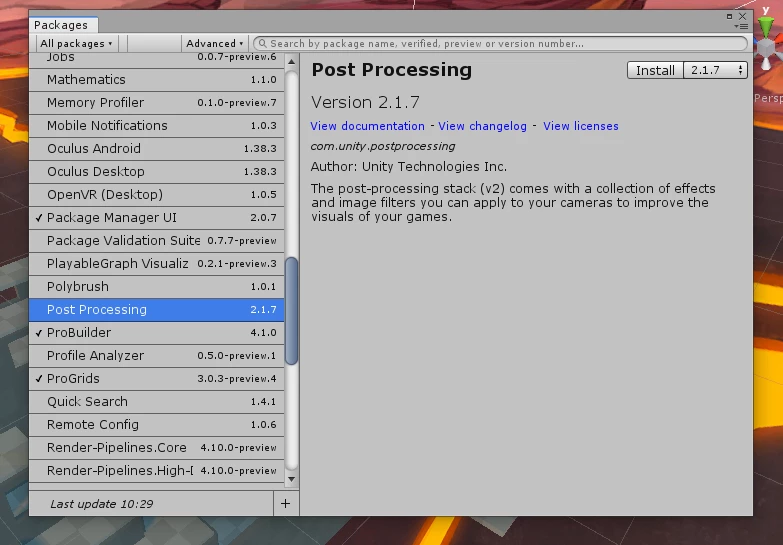The height and width of the screenshot is (545, 783).
Task: Select the Packages tab
Action: point(61,25)
